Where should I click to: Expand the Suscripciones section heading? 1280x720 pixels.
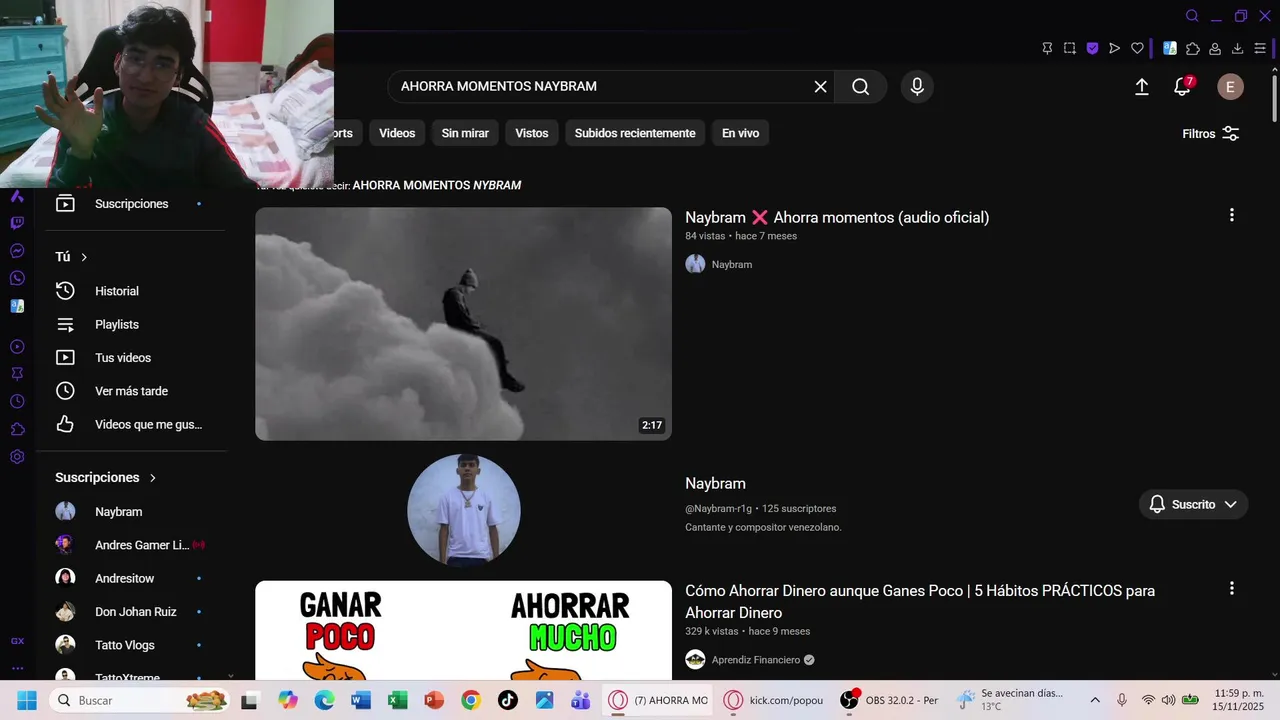(x=106, y=478)
